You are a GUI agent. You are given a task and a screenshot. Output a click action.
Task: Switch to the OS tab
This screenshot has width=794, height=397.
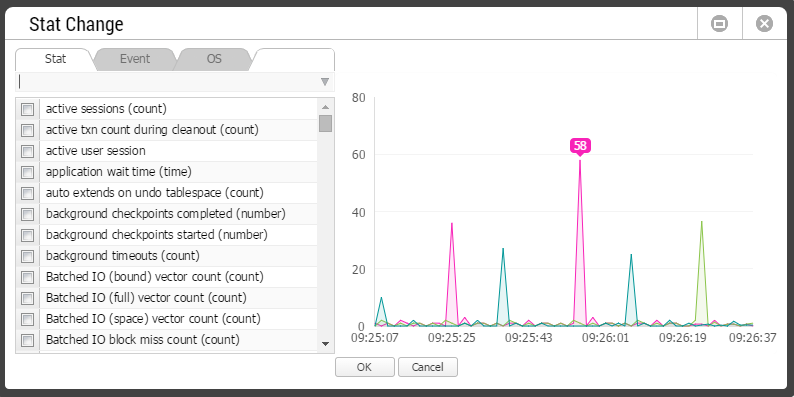coord(214,59)
